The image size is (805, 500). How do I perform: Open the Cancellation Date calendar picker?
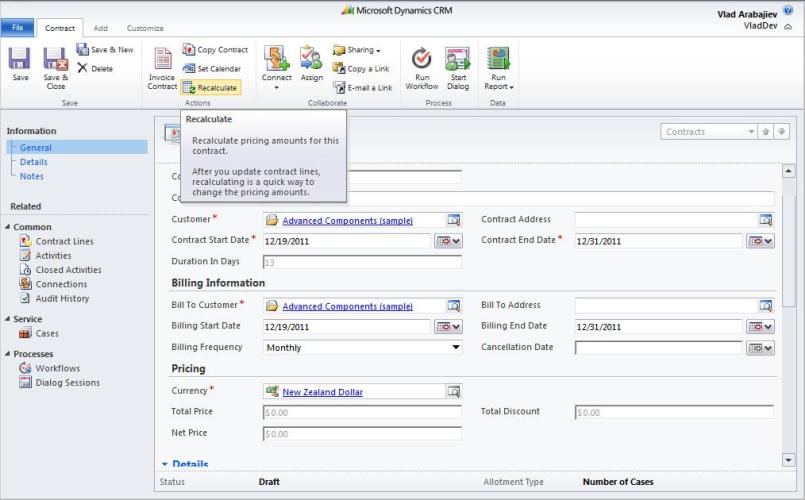coord(760,348)
